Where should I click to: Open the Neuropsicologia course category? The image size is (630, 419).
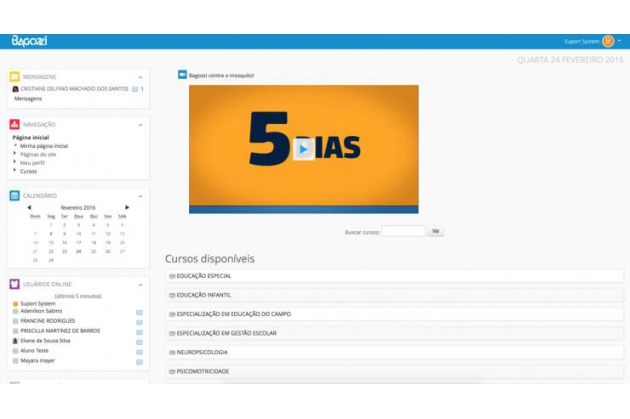click(203, 352)
